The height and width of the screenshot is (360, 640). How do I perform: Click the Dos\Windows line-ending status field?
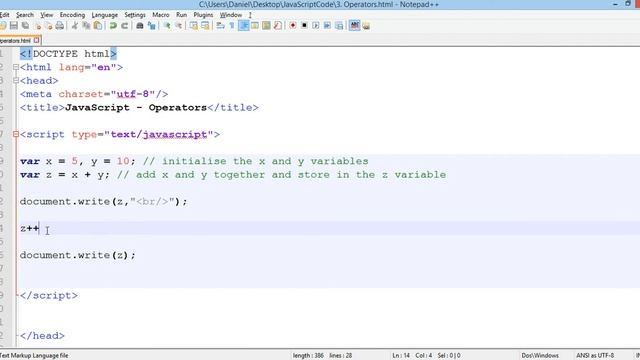point(540,356)
